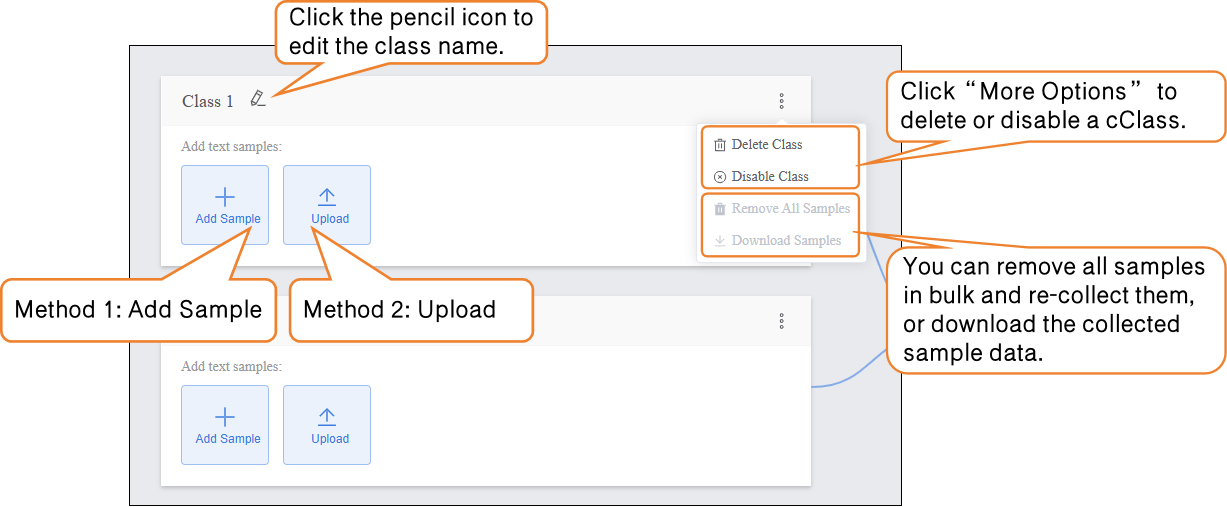Click the download arrow icon beside Download Samples
The width and height of the screenshot is (1227, 507).
(x=720, y=241)
